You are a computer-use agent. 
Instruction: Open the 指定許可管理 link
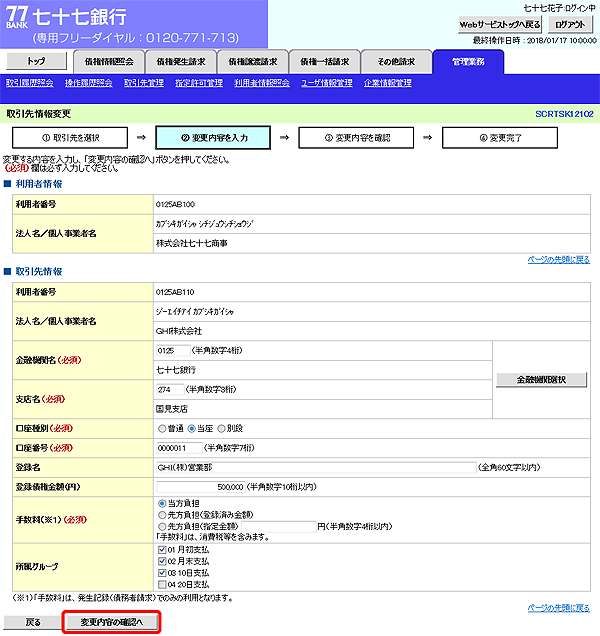tap(199, 83)
